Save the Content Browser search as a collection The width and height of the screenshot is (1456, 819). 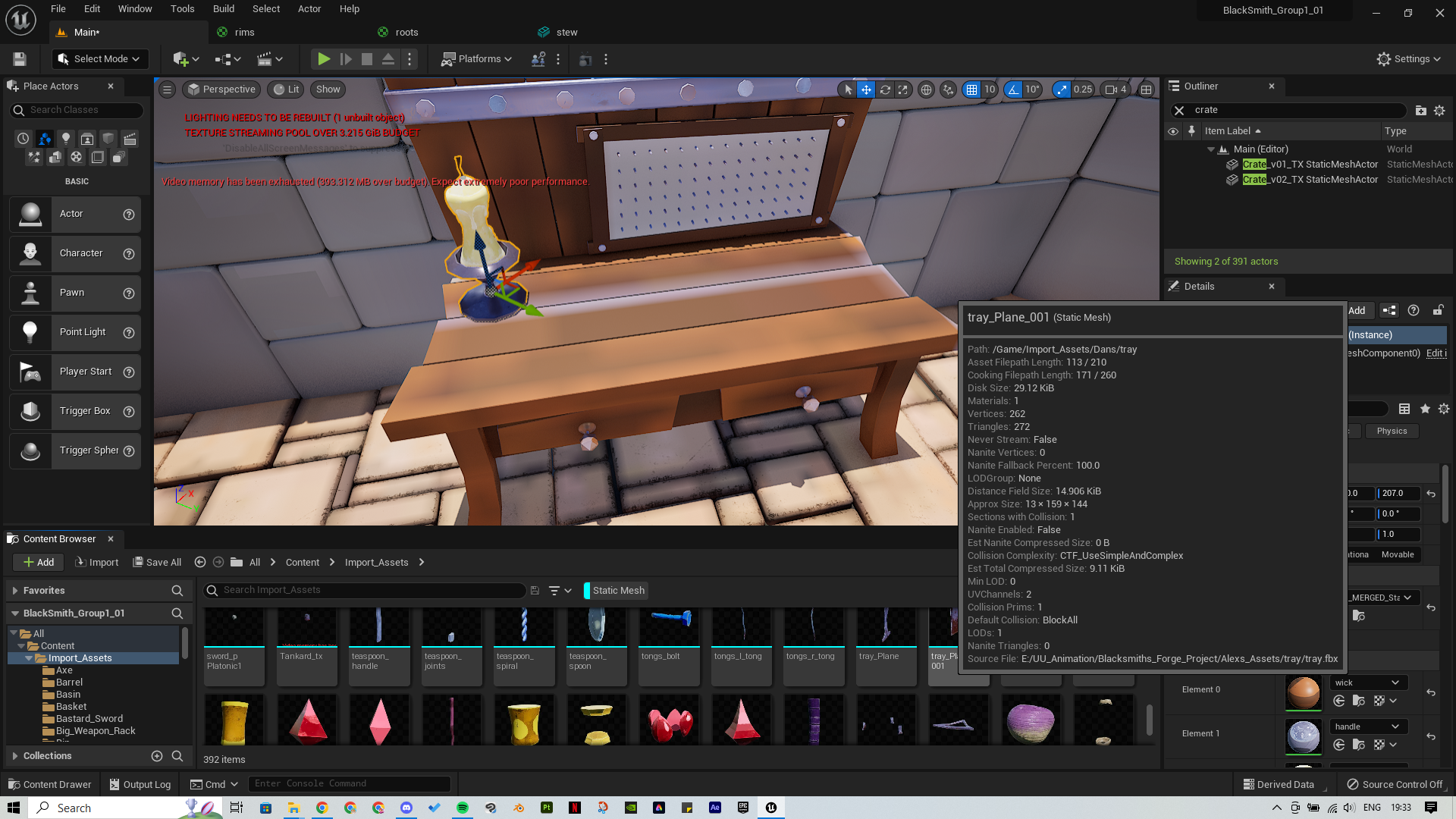pos(535,591)
